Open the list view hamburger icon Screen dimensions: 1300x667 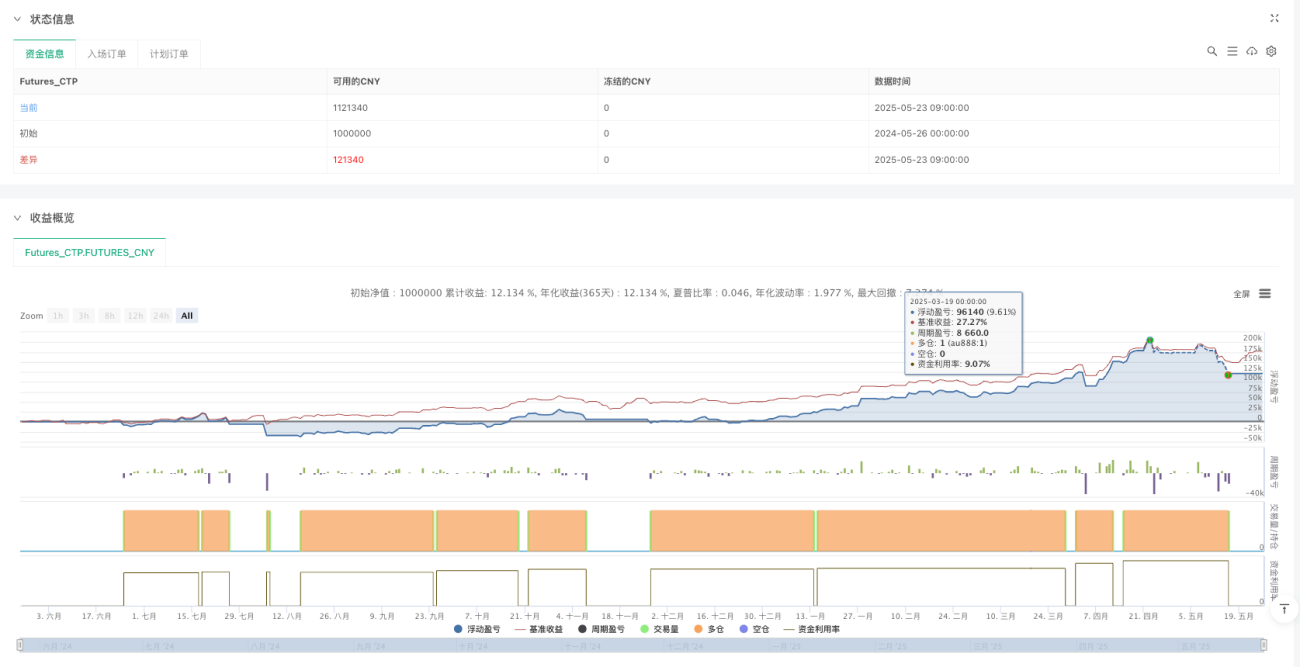coord(1232,51)
